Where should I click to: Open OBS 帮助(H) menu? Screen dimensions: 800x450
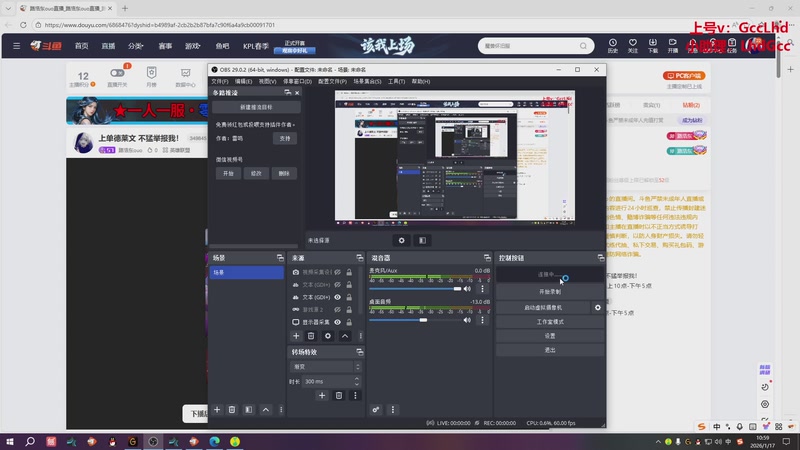[421, 82]
